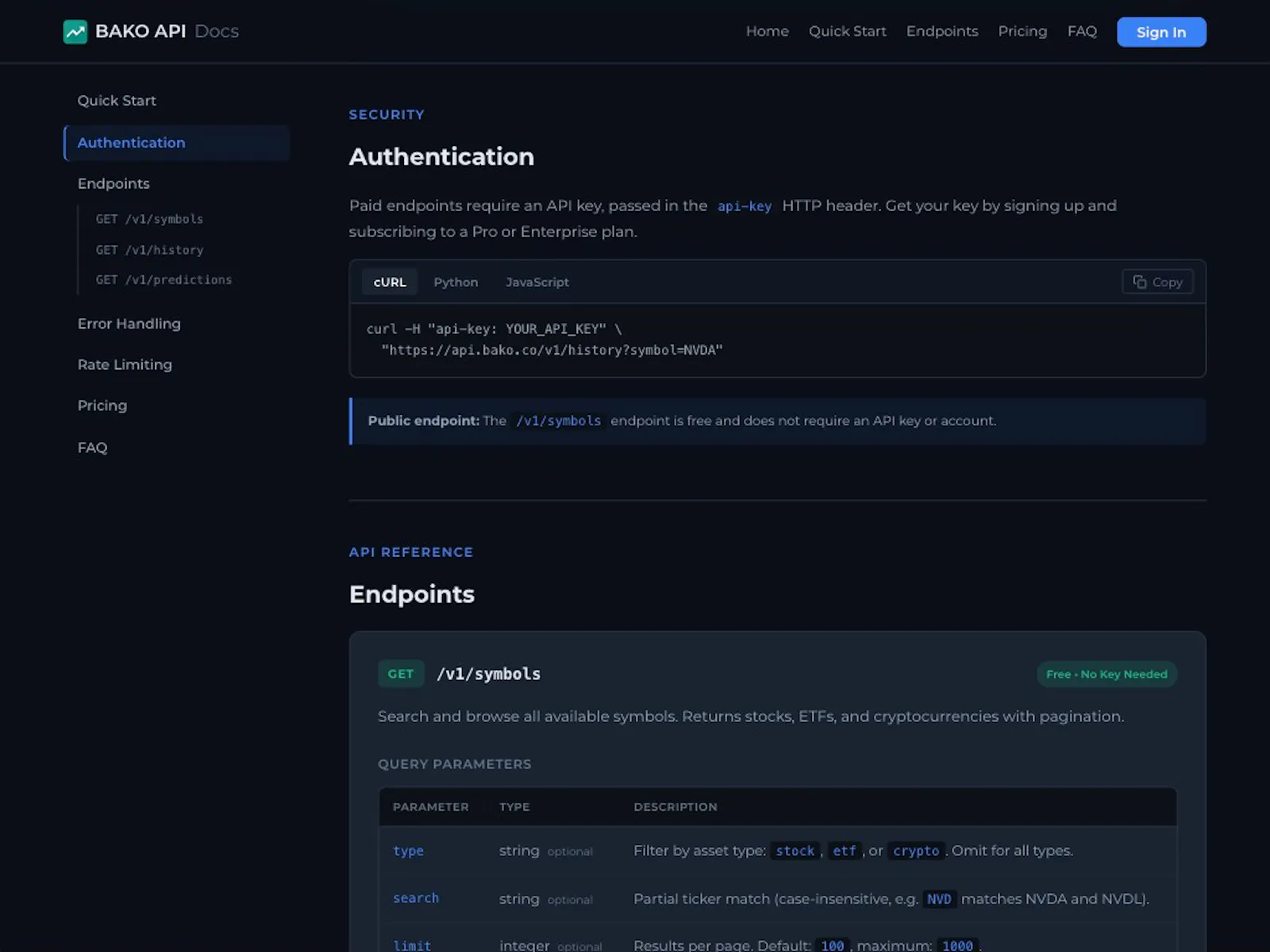This screenshot has width=1270, height=952.
Task: Open Rate Limiting in the sidebar
Action: 125,365
